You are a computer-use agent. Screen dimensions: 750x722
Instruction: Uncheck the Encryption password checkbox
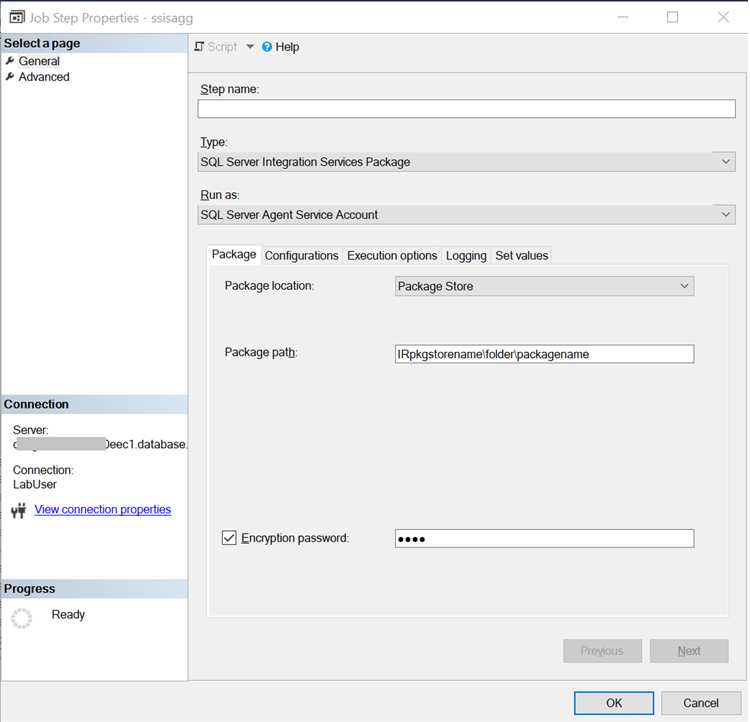(229, 538)
